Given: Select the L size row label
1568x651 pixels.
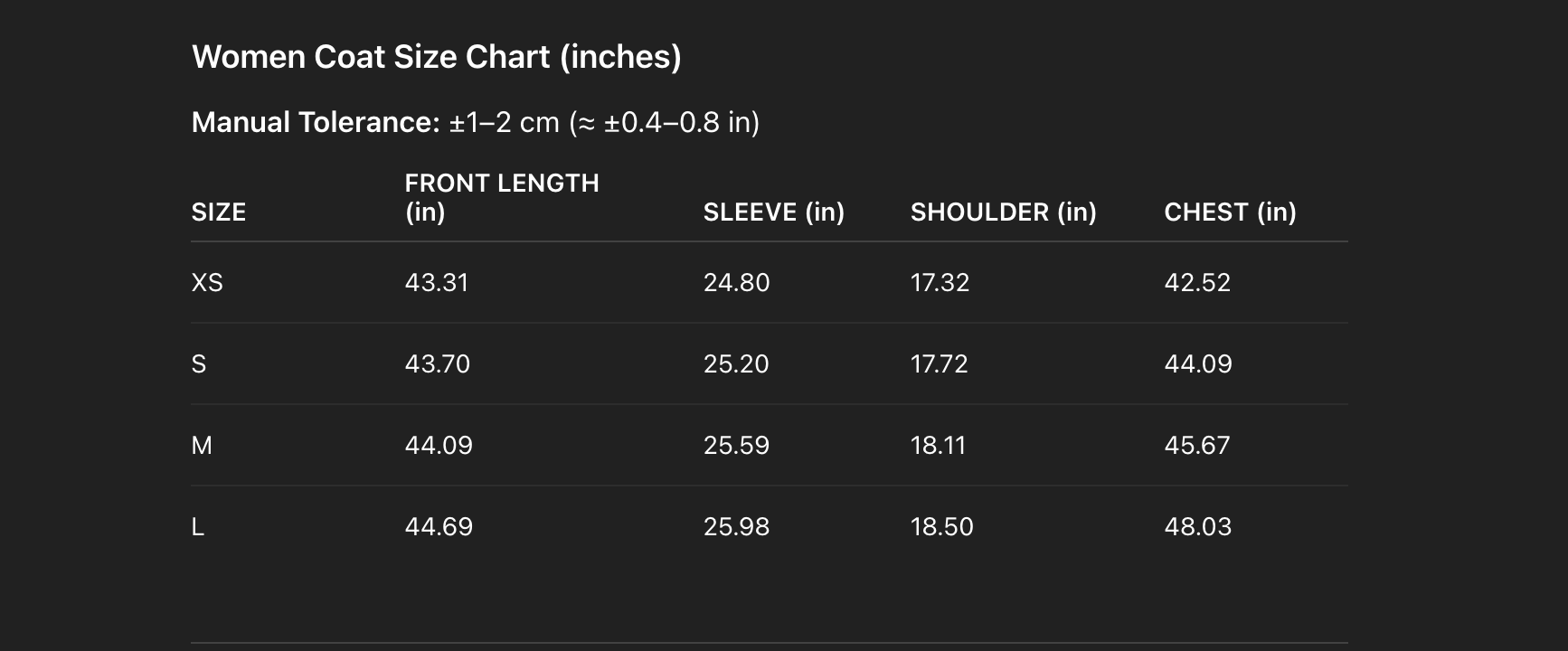Looking at the screenshot, I should tap(198, 527).
